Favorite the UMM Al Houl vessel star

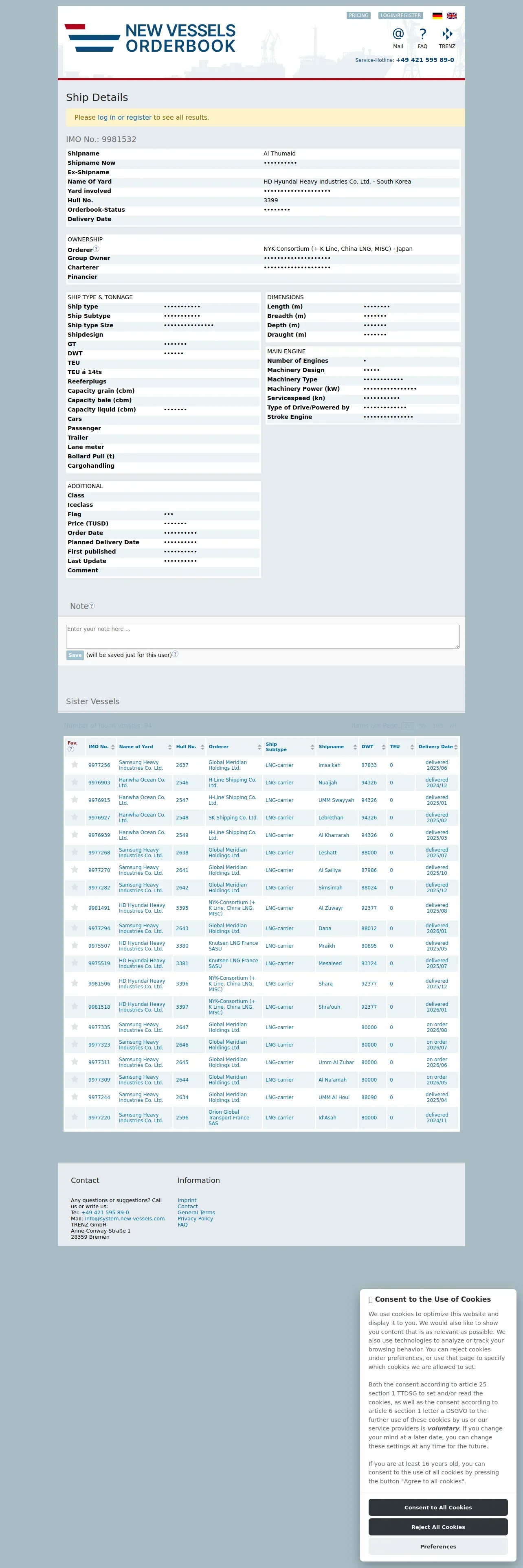pos(74,1097)
